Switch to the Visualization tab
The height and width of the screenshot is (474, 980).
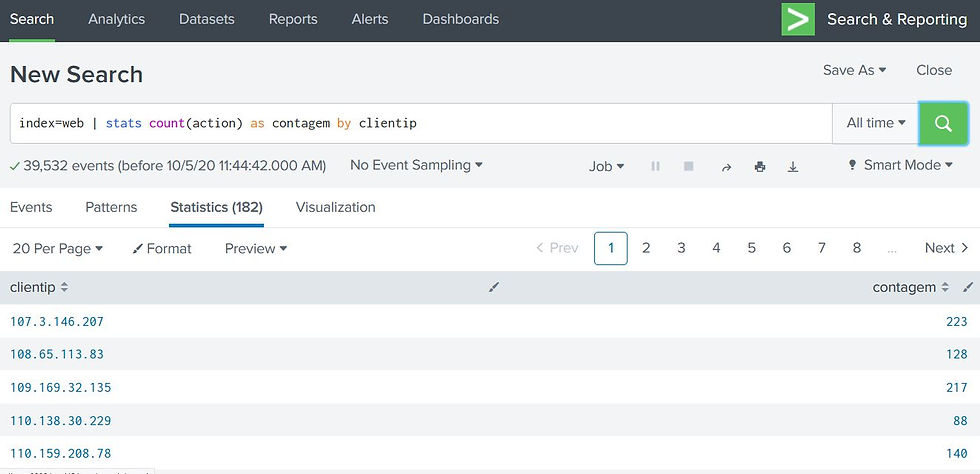[336, 207]
